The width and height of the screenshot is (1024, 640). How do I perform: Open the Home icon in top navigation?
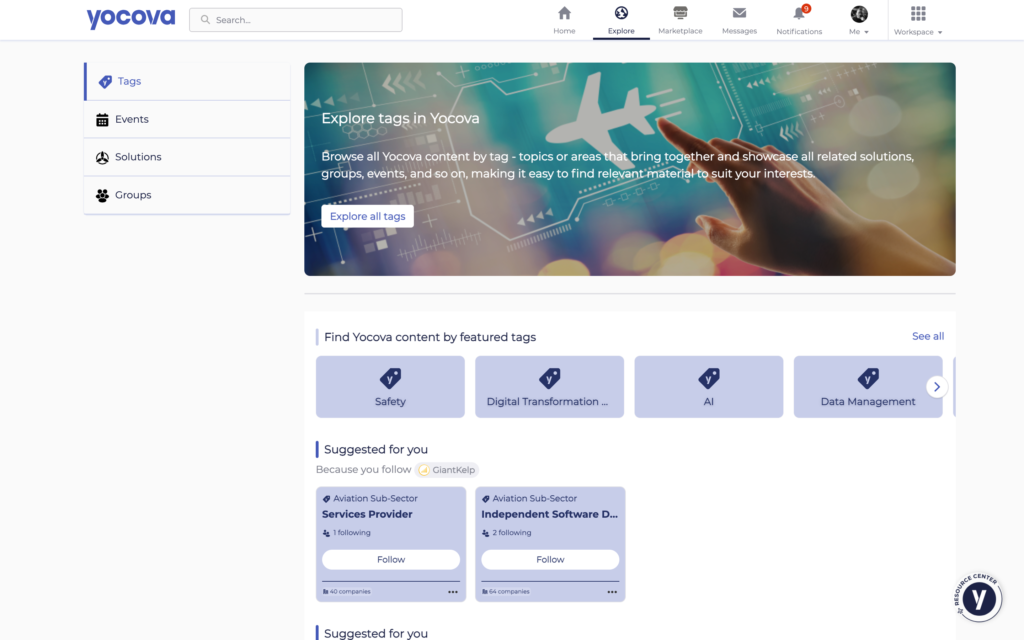[x=564, y=13]
